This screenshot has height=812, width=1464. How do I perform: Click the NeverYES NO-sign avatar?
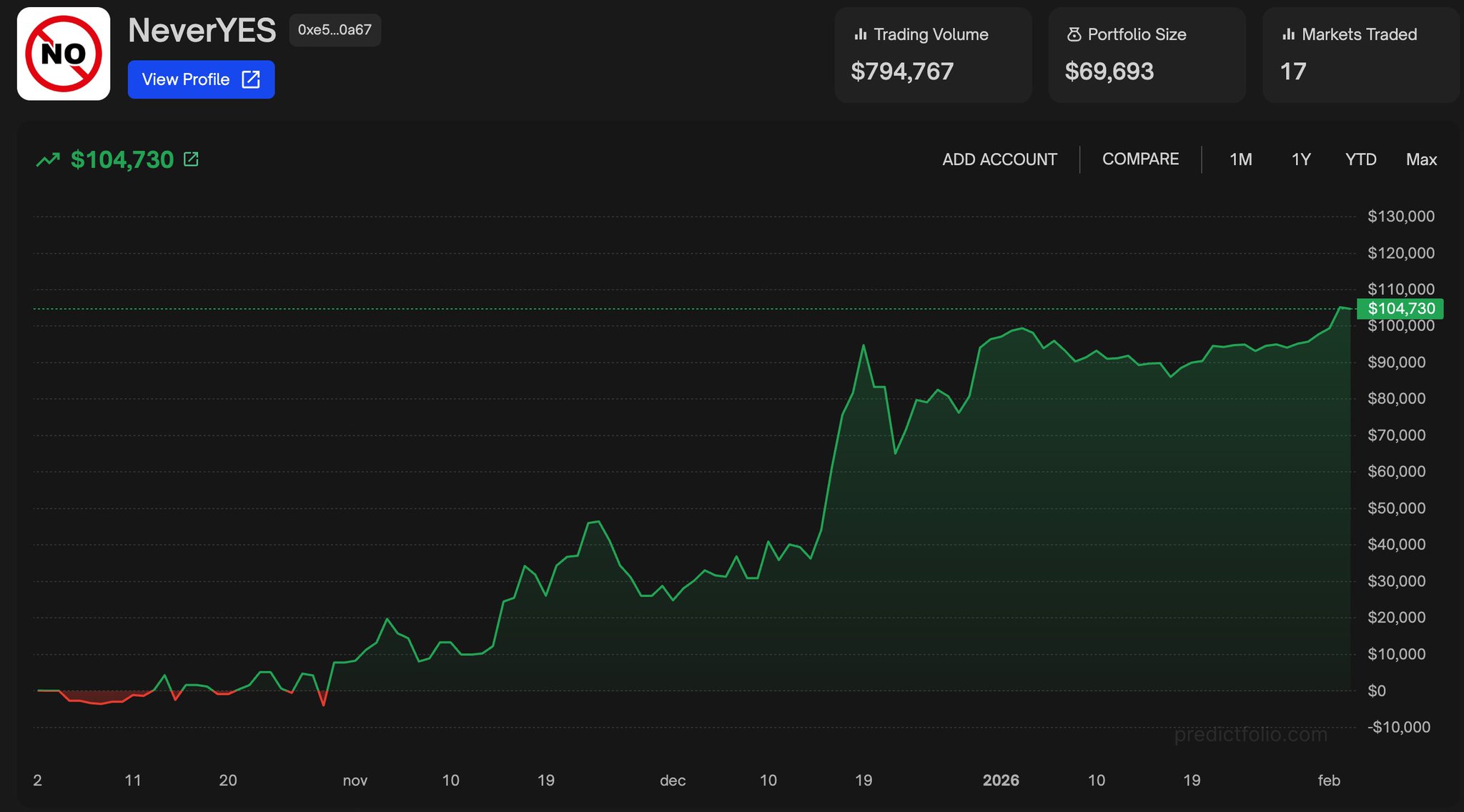click(64, 54)
